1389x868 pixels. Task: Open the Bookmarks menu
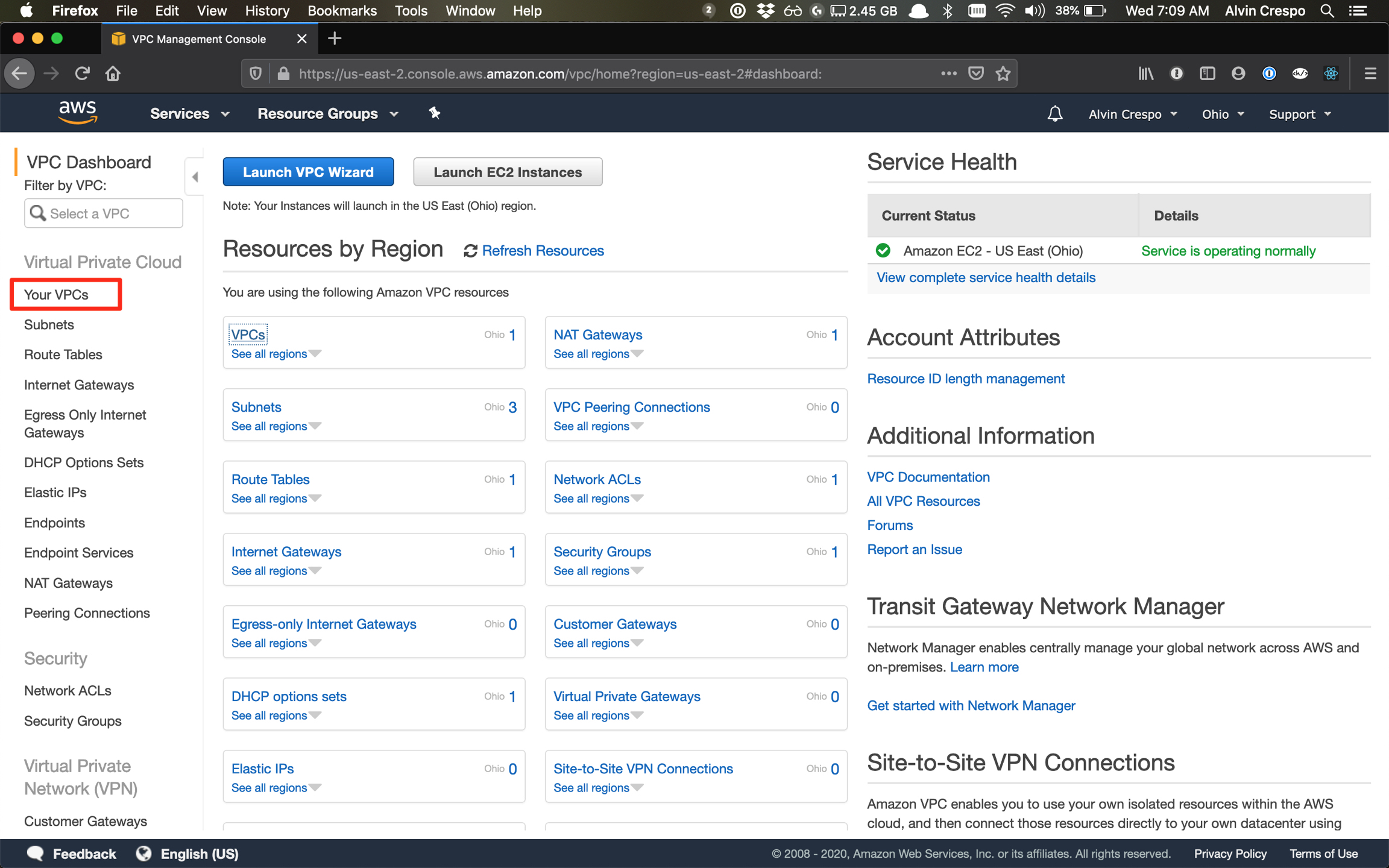tap(341, 10)
